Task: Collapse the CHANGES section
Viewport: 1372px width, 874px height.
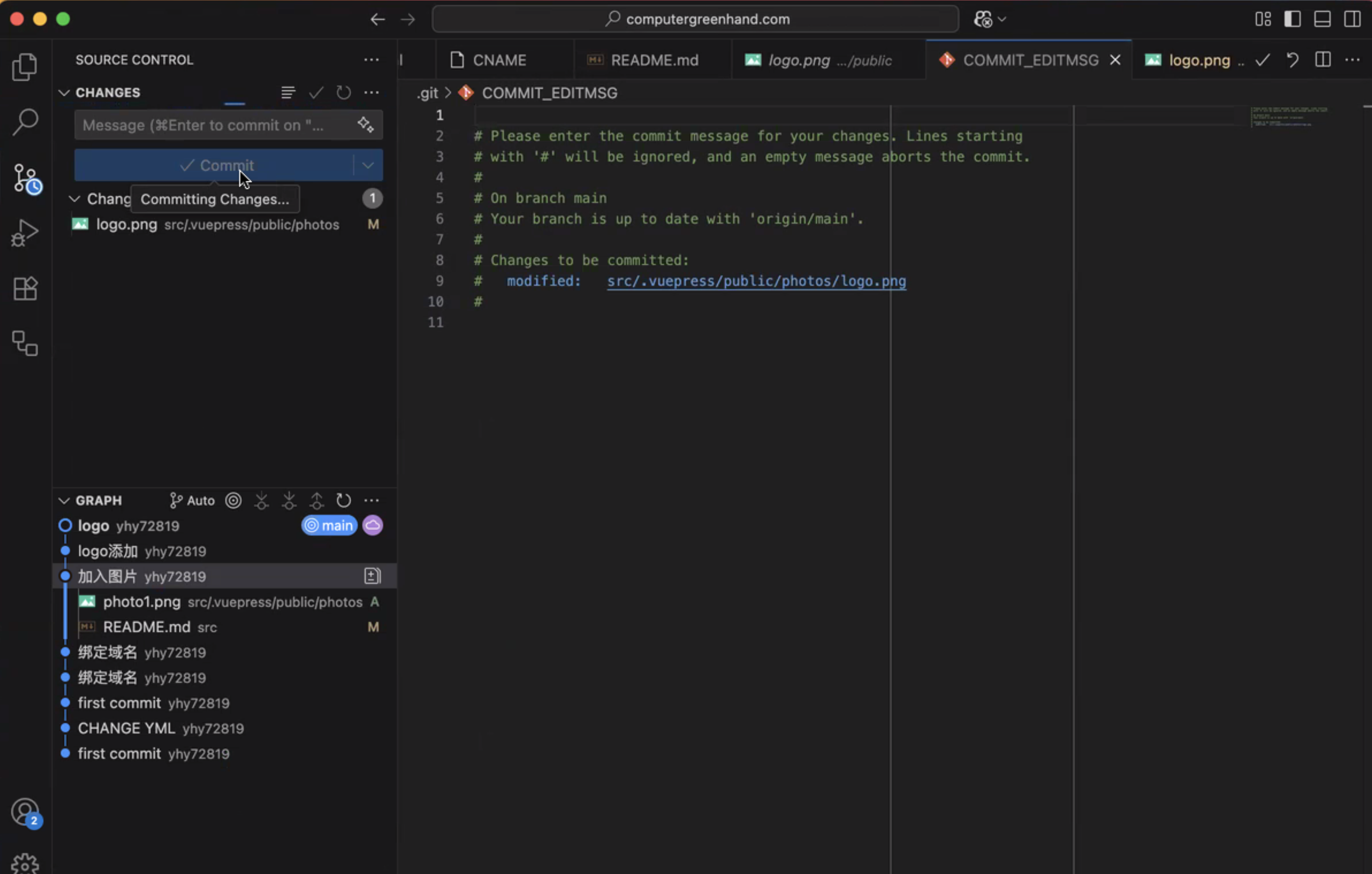Action: 64,92
